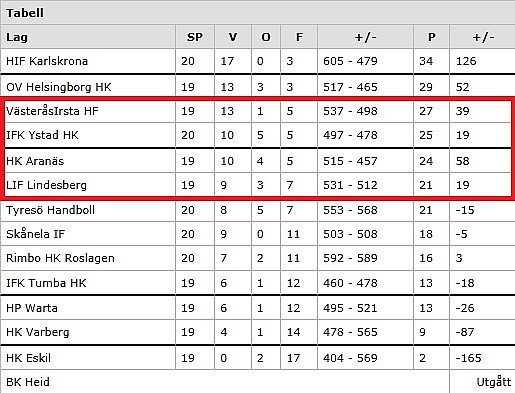515x393 pixels.
Task: Click the HIF Karlskrona team name
Action: 47,61
